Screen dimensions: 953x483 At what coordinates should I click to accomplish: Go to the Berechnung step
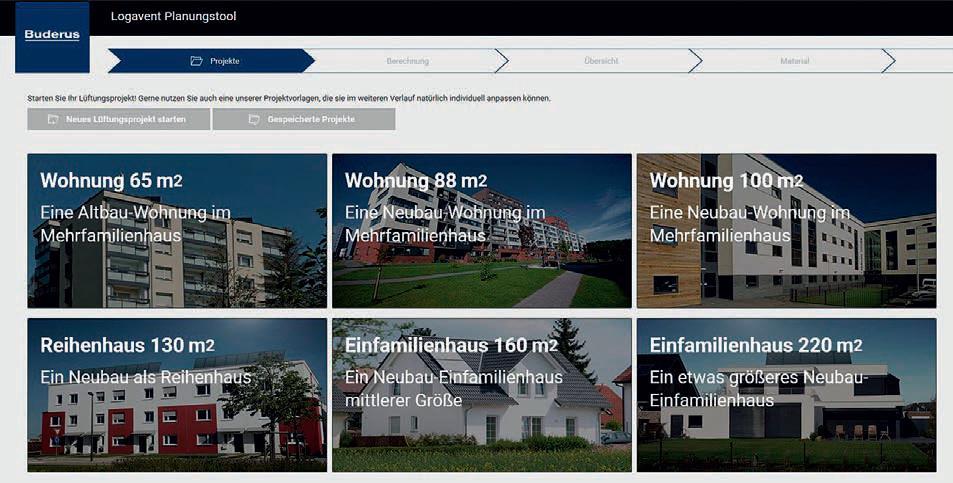[x=407, y=61]
